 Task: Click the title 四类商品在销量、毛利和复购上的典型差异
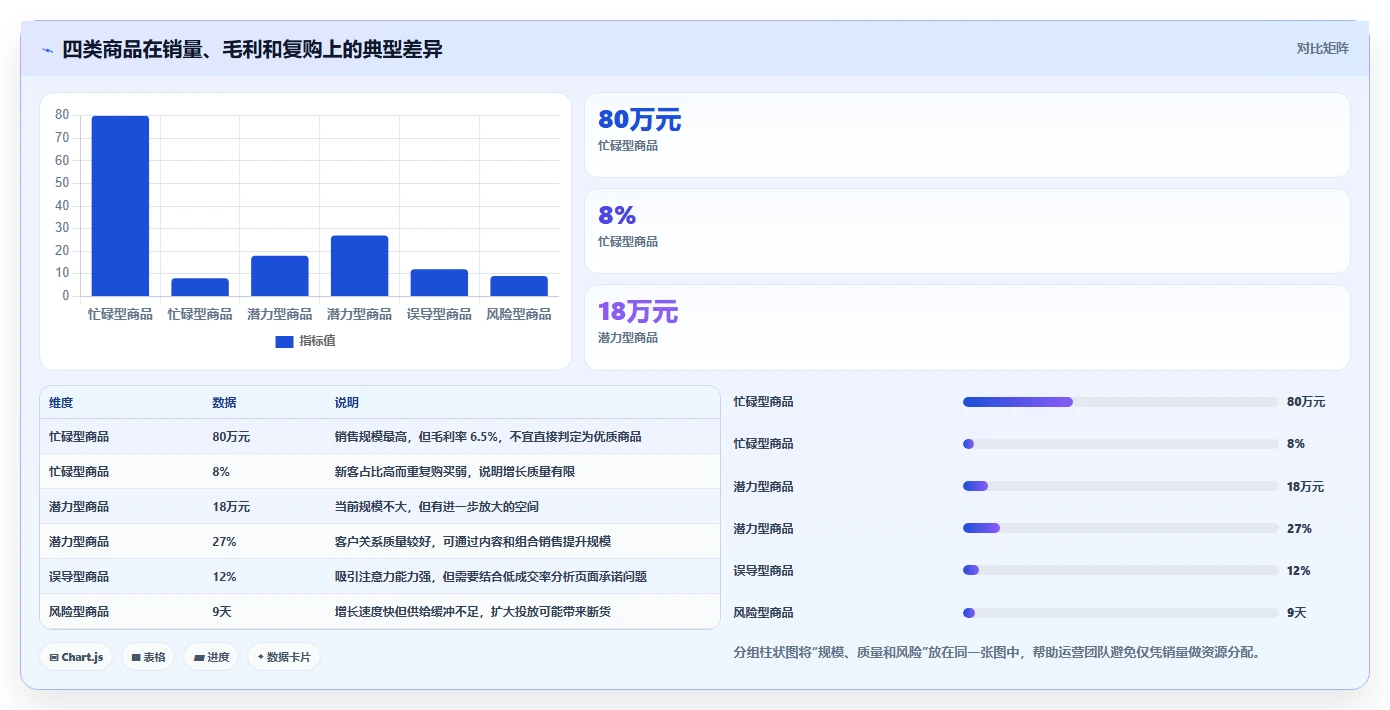tap(252, 49)
